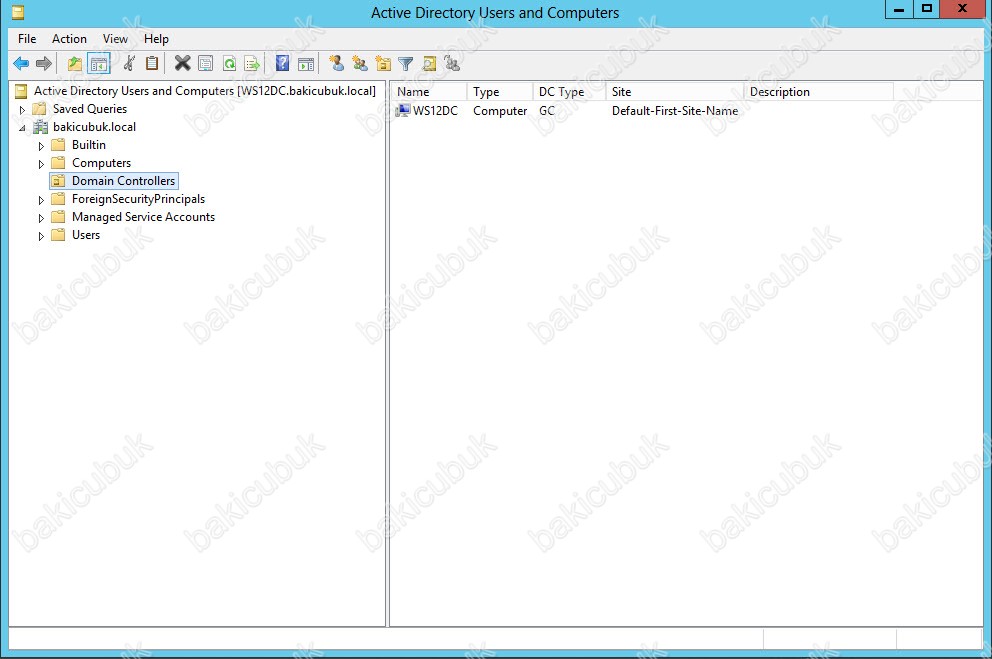
Task: Expand the Users container
Action: (x=41, y=236)
